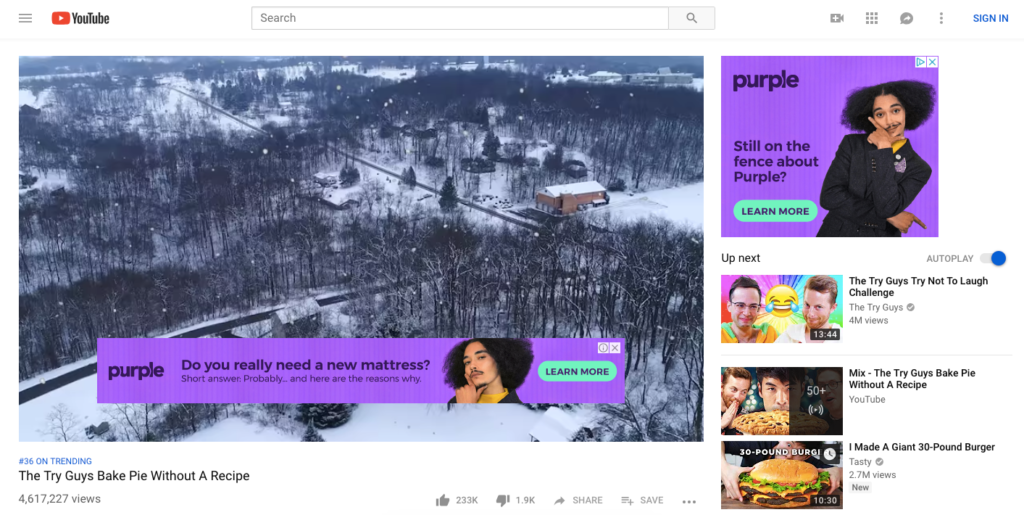Click the AUTOPLAY label

point(950,259)
